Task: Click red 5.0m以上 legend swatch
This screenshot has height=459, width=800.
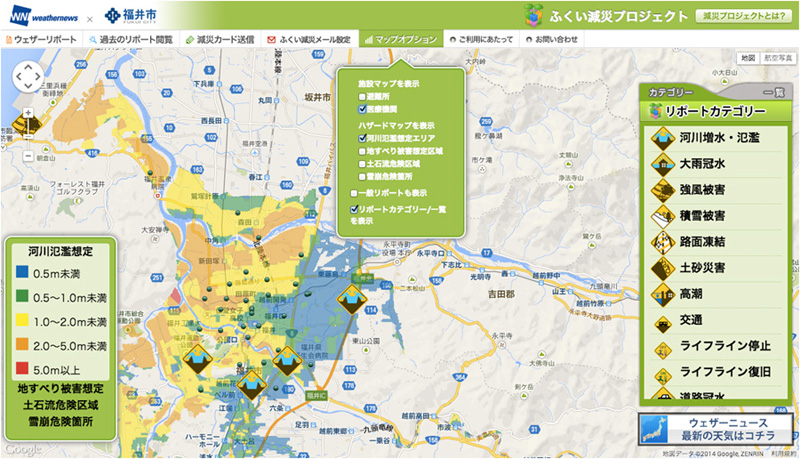Action: tap(22, 368)
